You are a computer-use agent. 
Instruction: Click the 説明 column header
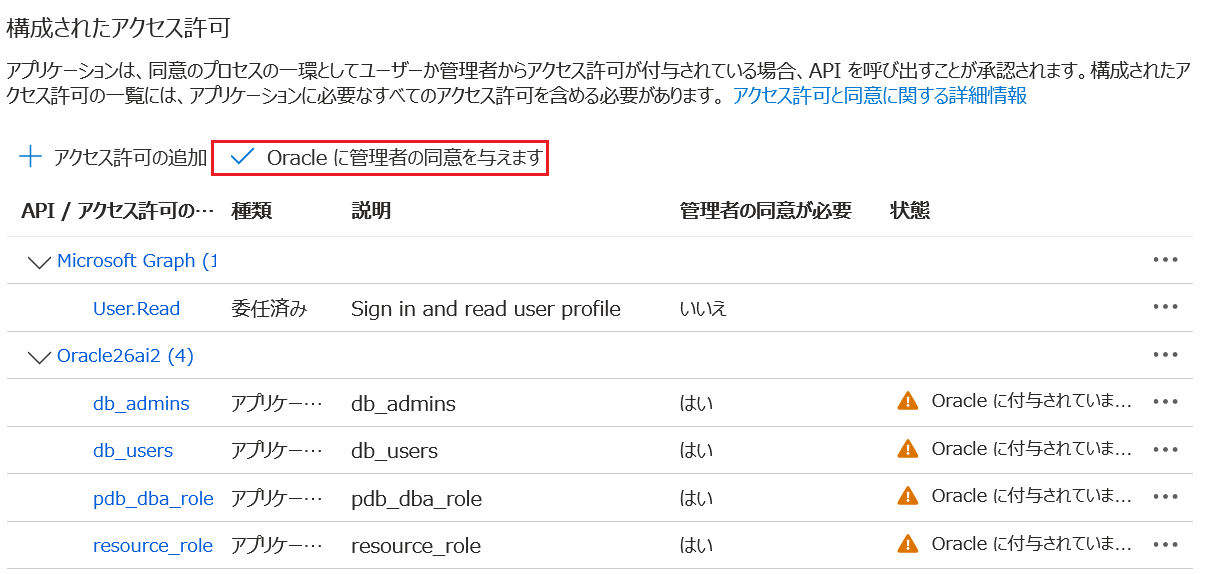[371, 210]
